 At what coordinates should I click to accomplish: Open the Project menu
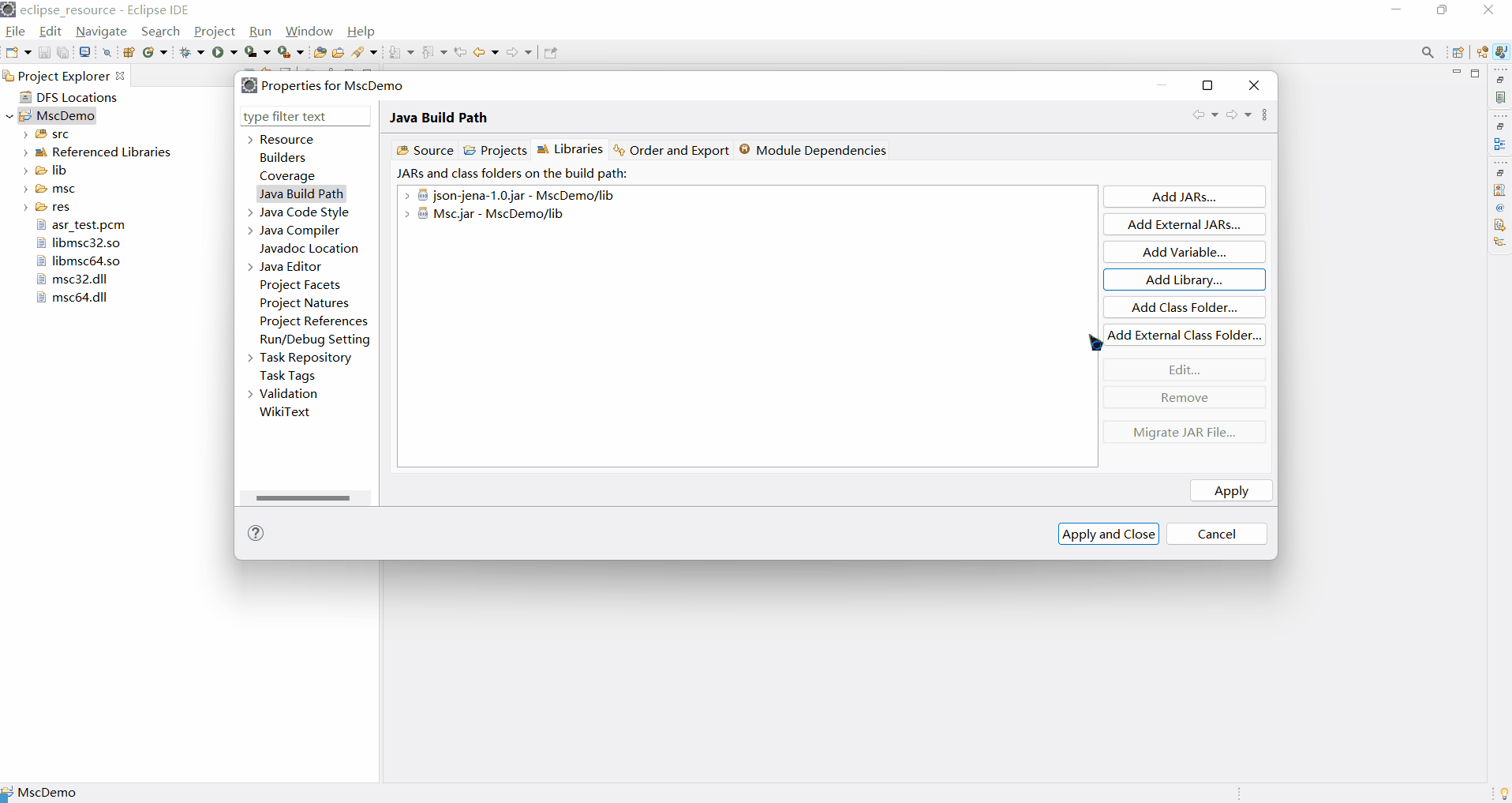point(215,31)
